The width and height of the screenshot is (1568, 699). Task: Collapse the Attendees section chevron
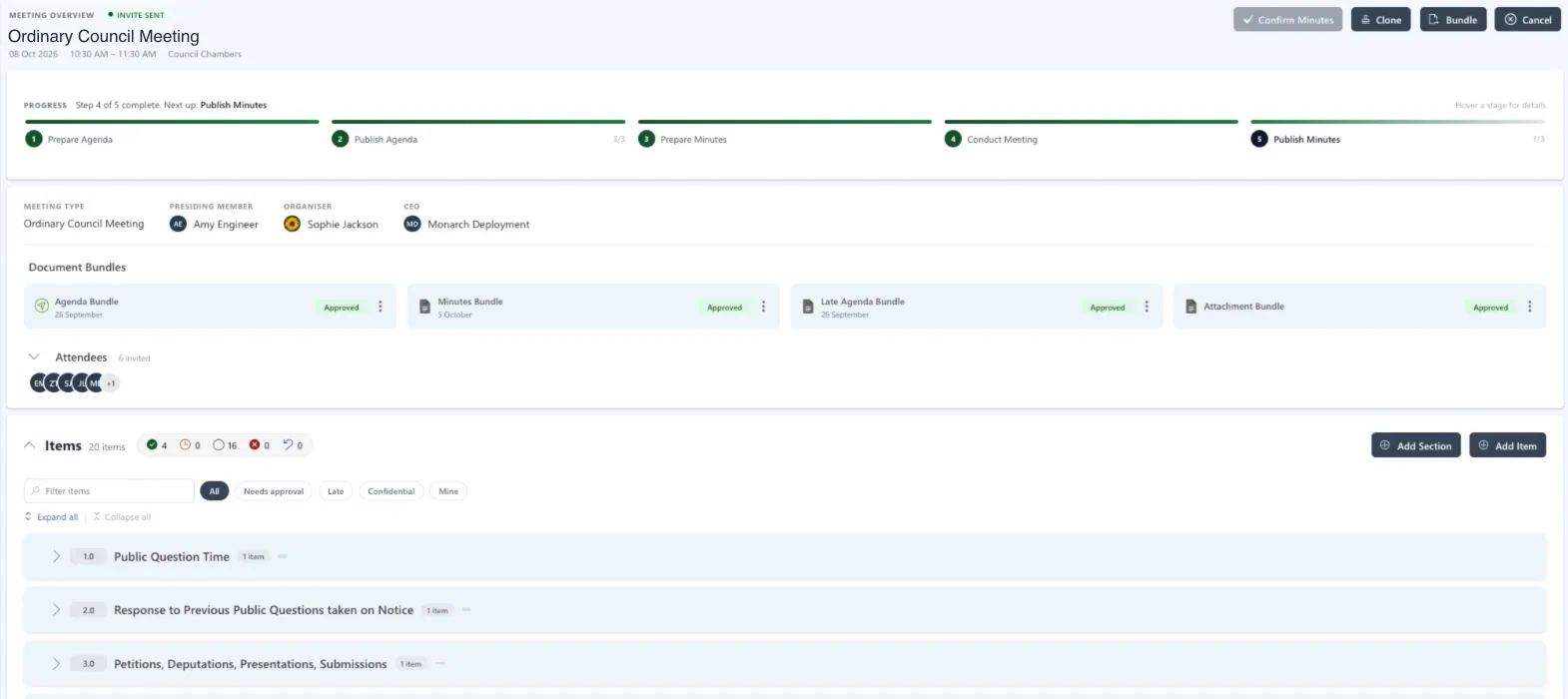[x=34, y=356]
